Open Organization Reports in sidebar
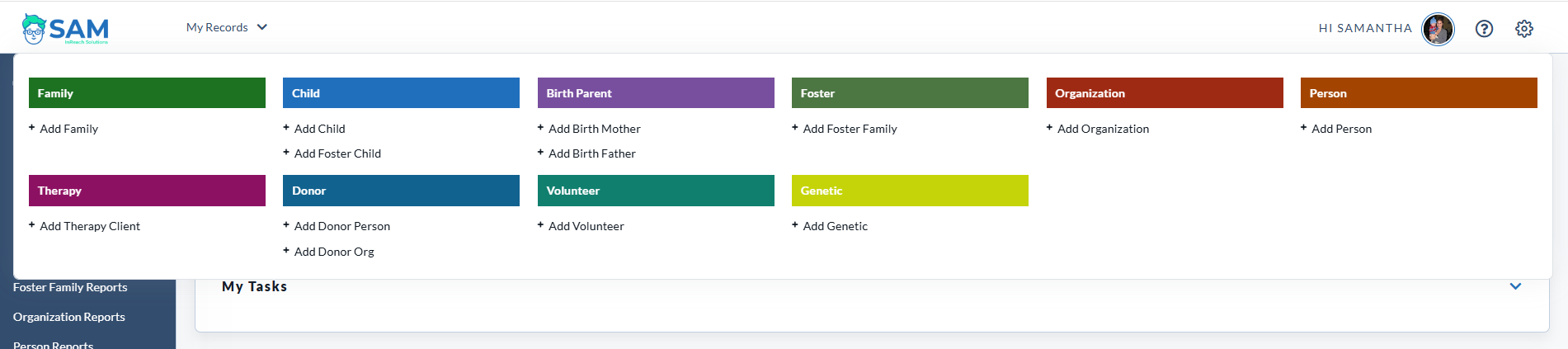 coord(69,317)
